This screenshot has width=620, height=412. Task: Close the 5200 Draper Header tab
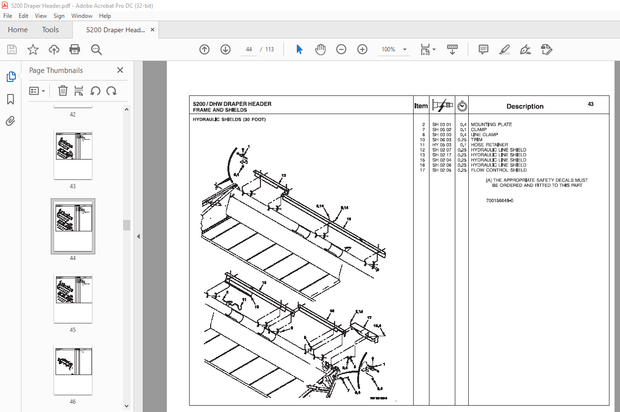click(x=153, y=30)
